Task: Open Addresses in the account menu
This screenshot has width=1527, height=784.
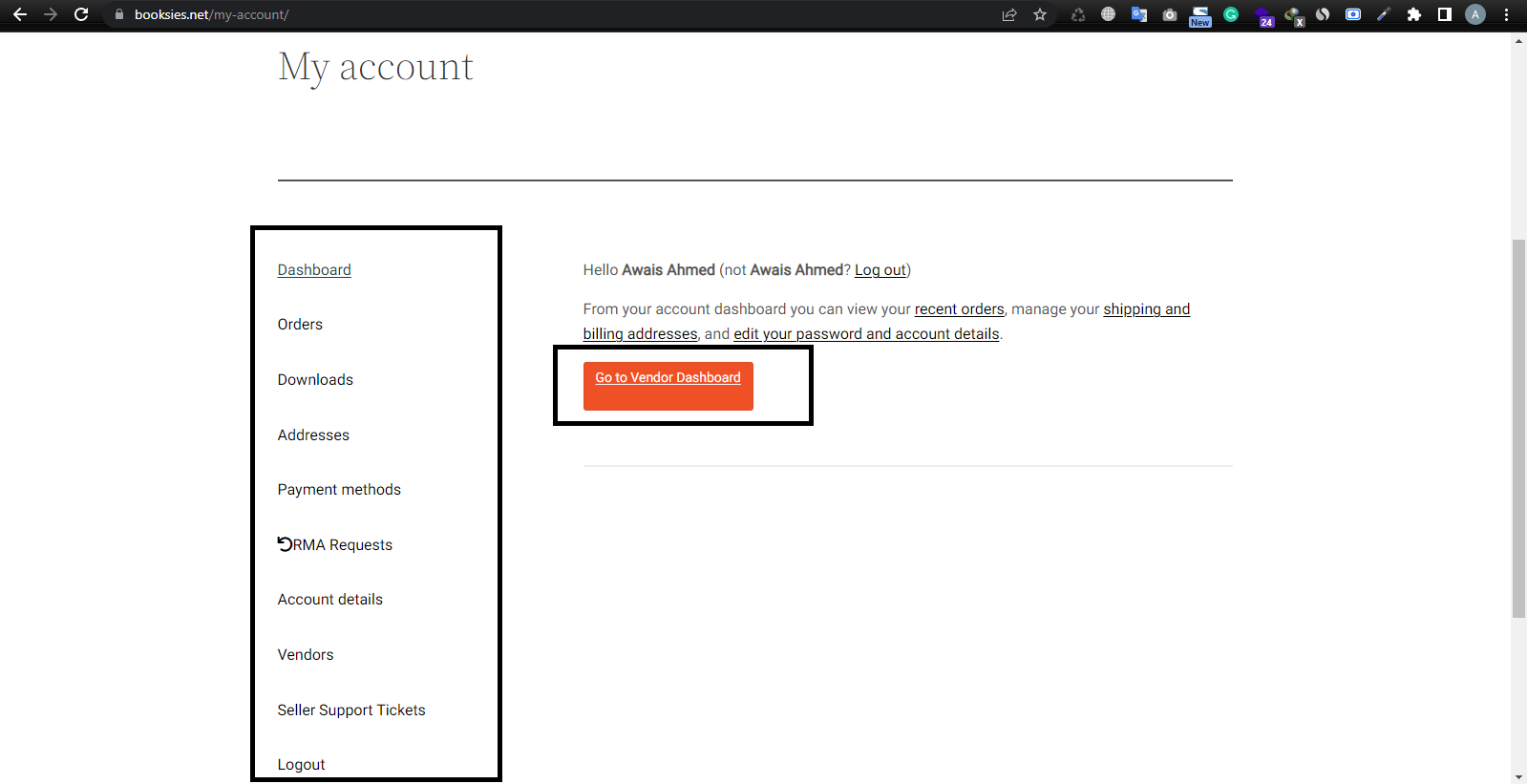Action: (313, 434)
